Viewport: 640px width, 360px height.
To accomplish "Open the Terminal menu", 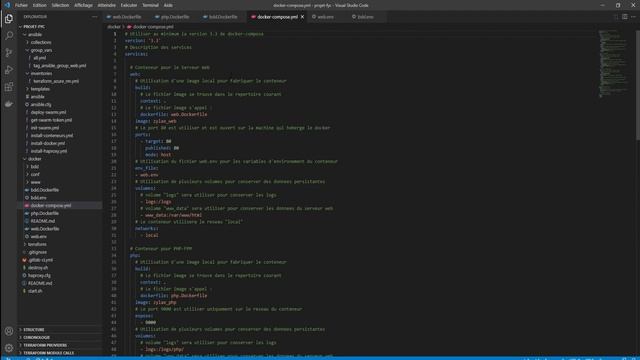I will (x=150, y=5).
